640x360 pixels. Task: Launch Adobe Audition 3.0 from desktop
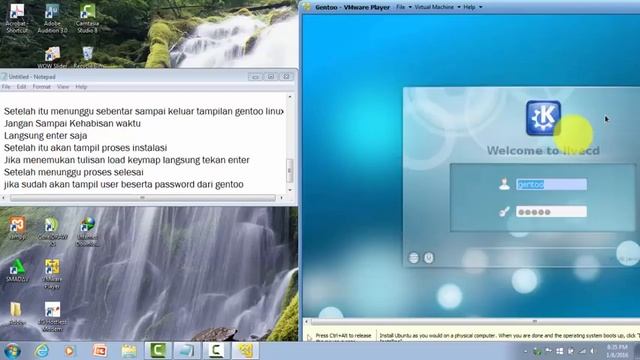(52, 18)
